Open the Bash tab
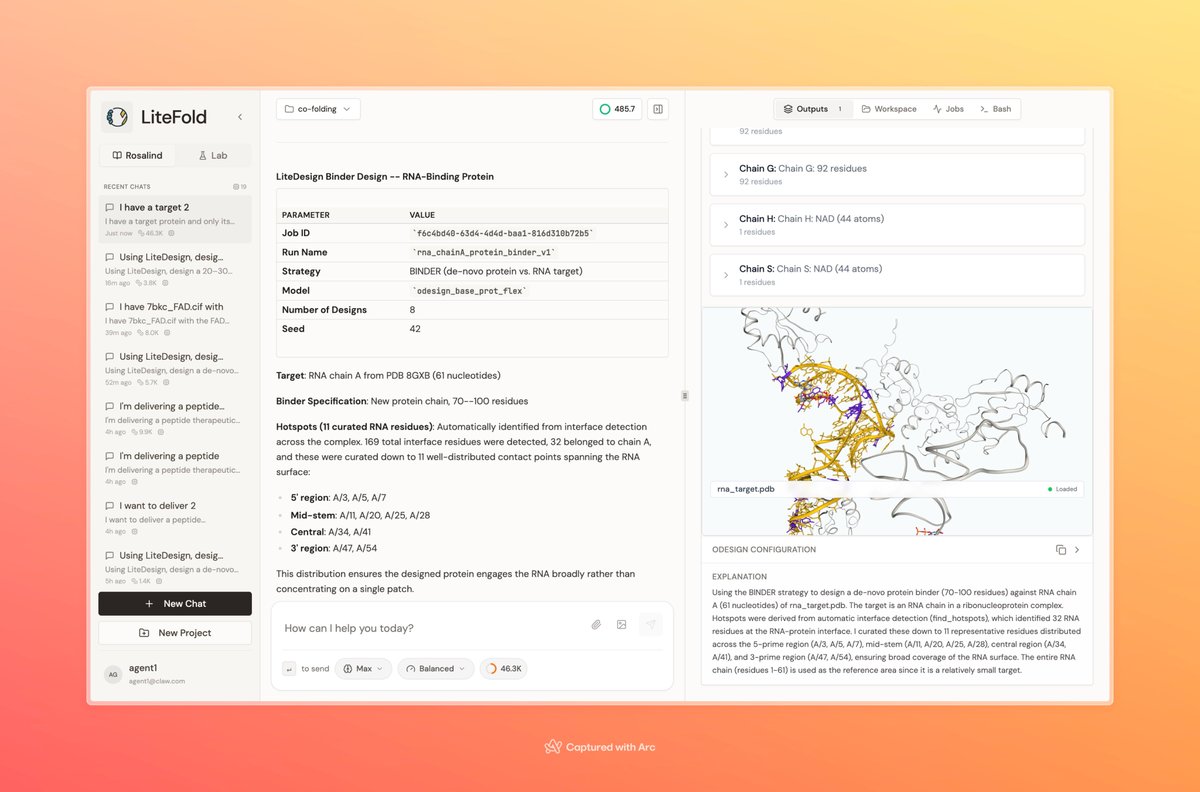Screen dimensions: 1200x792 pyautogui.click(x=995, y=109)
